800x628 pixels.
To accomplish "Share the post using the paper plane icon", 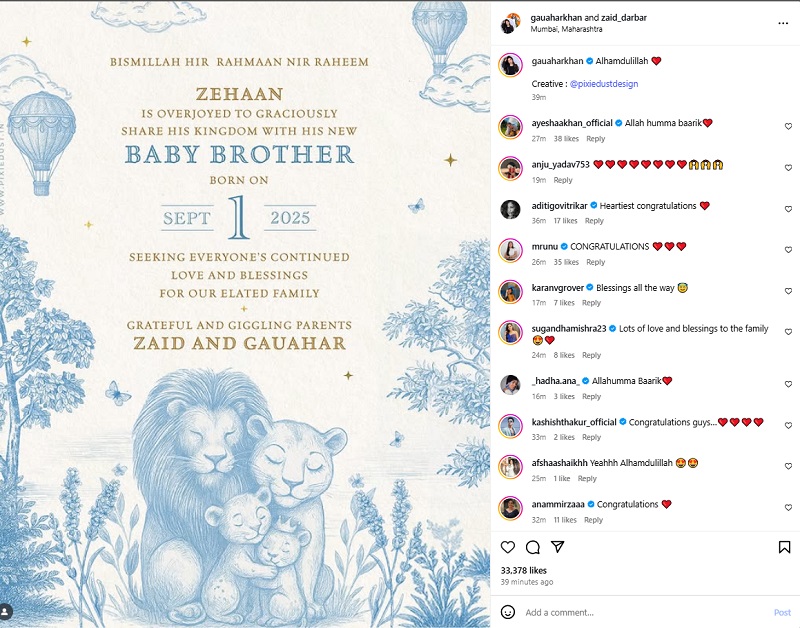I will (x=558, y=547).
